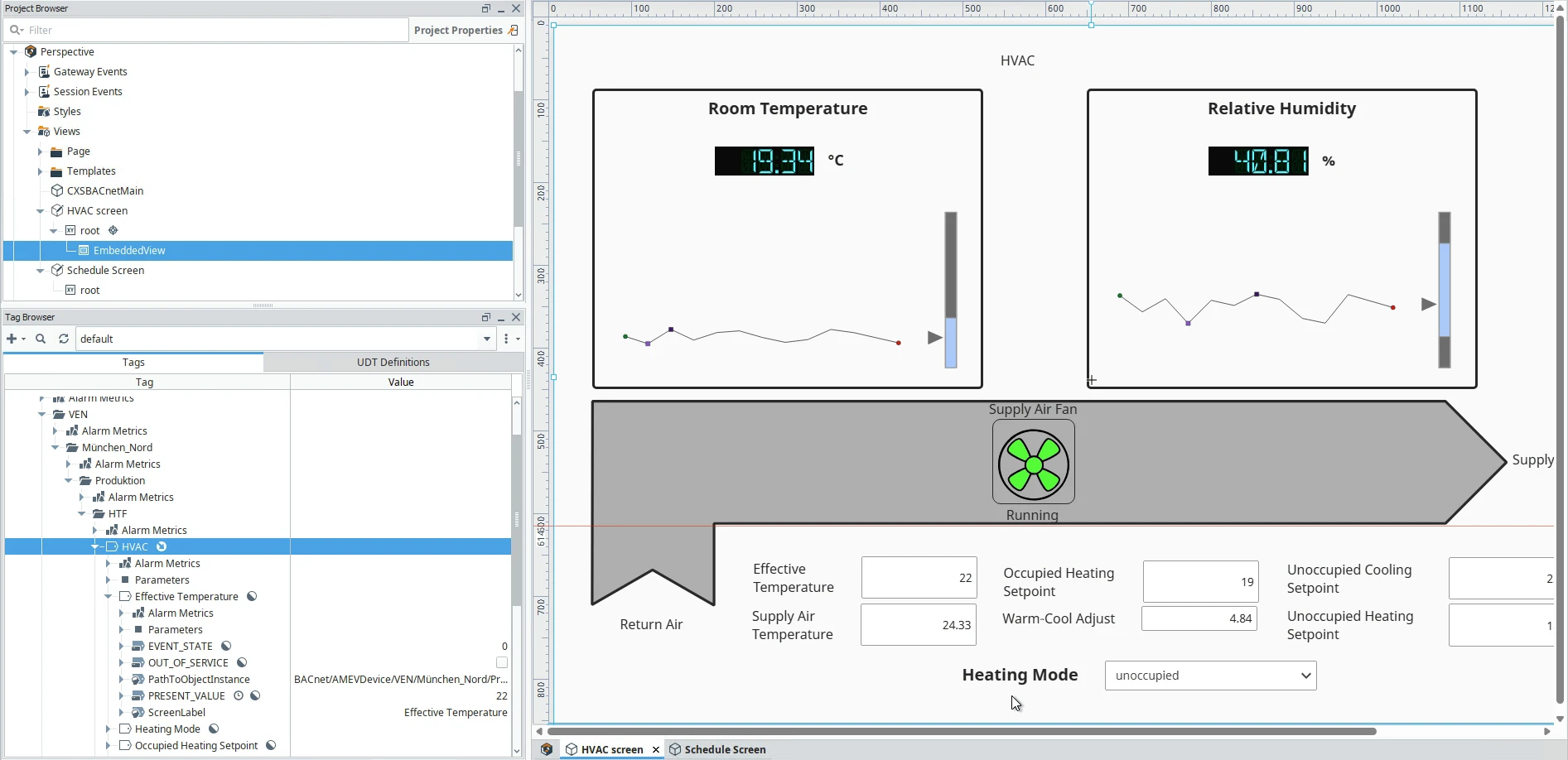
Task: Collapse the Views folder
Action: point(27,132)
